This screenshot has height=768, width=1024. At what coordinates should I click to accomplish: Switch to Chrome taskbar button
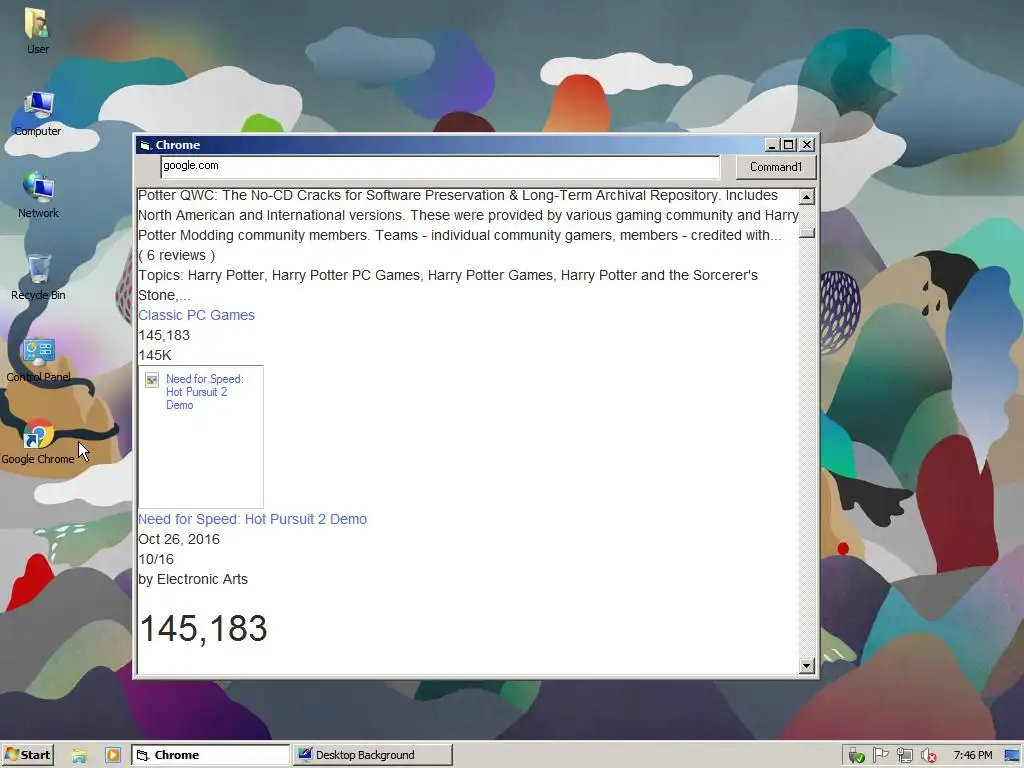click(x=210, y=755)
